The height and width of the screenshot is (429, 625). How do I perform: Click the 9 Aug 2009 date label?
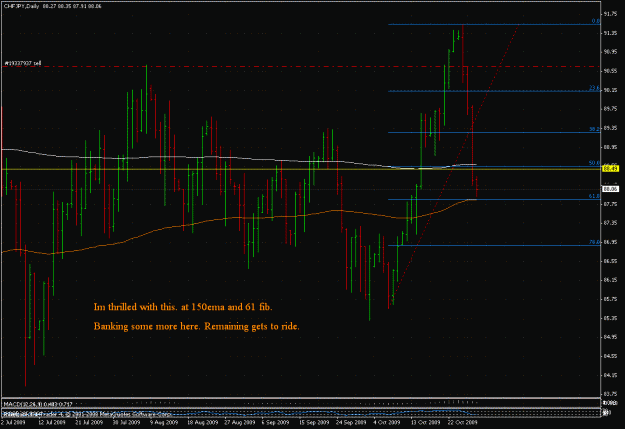(165, 422)
